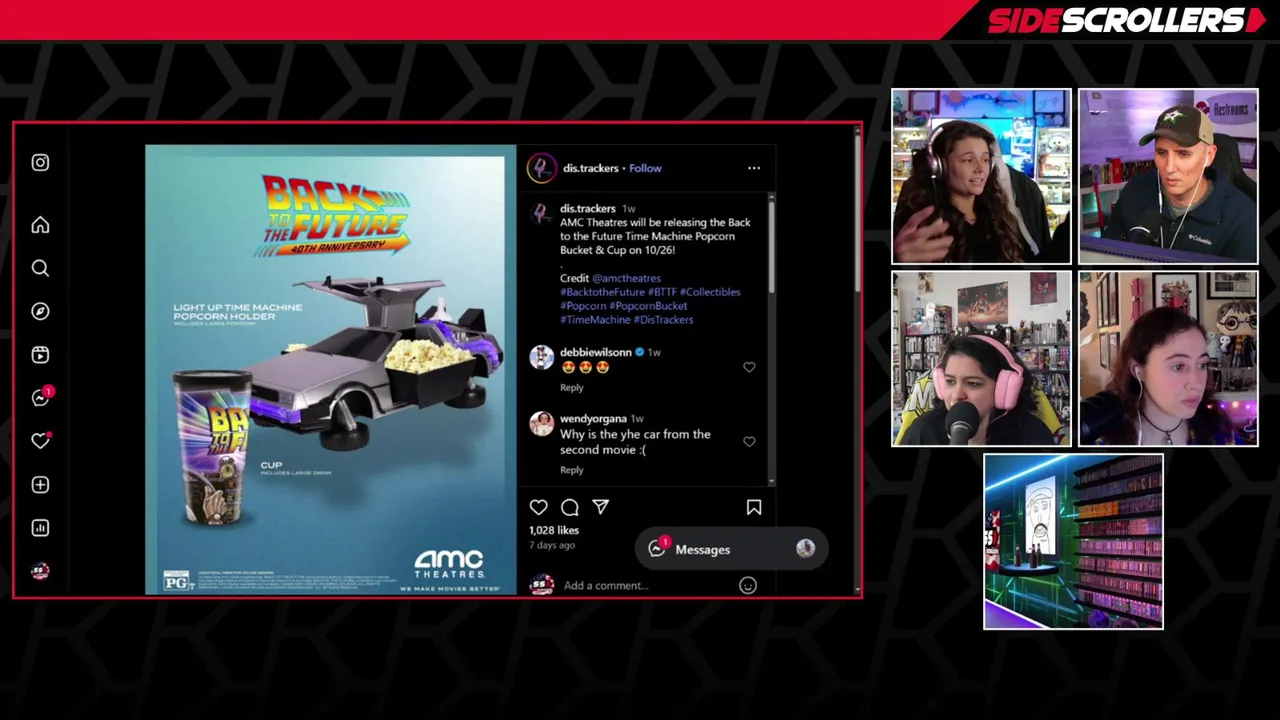
Task: Like wendyorgana's comment heart
Action: (x=749, y=441)
